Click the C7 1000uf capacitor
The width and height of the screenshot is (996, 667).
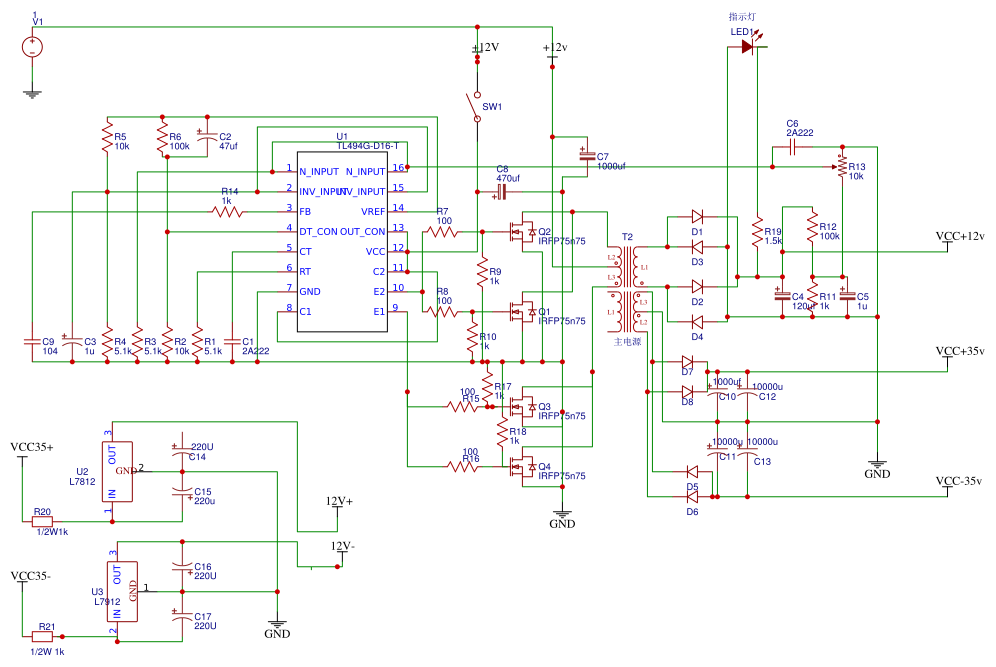tap(585, 156)
